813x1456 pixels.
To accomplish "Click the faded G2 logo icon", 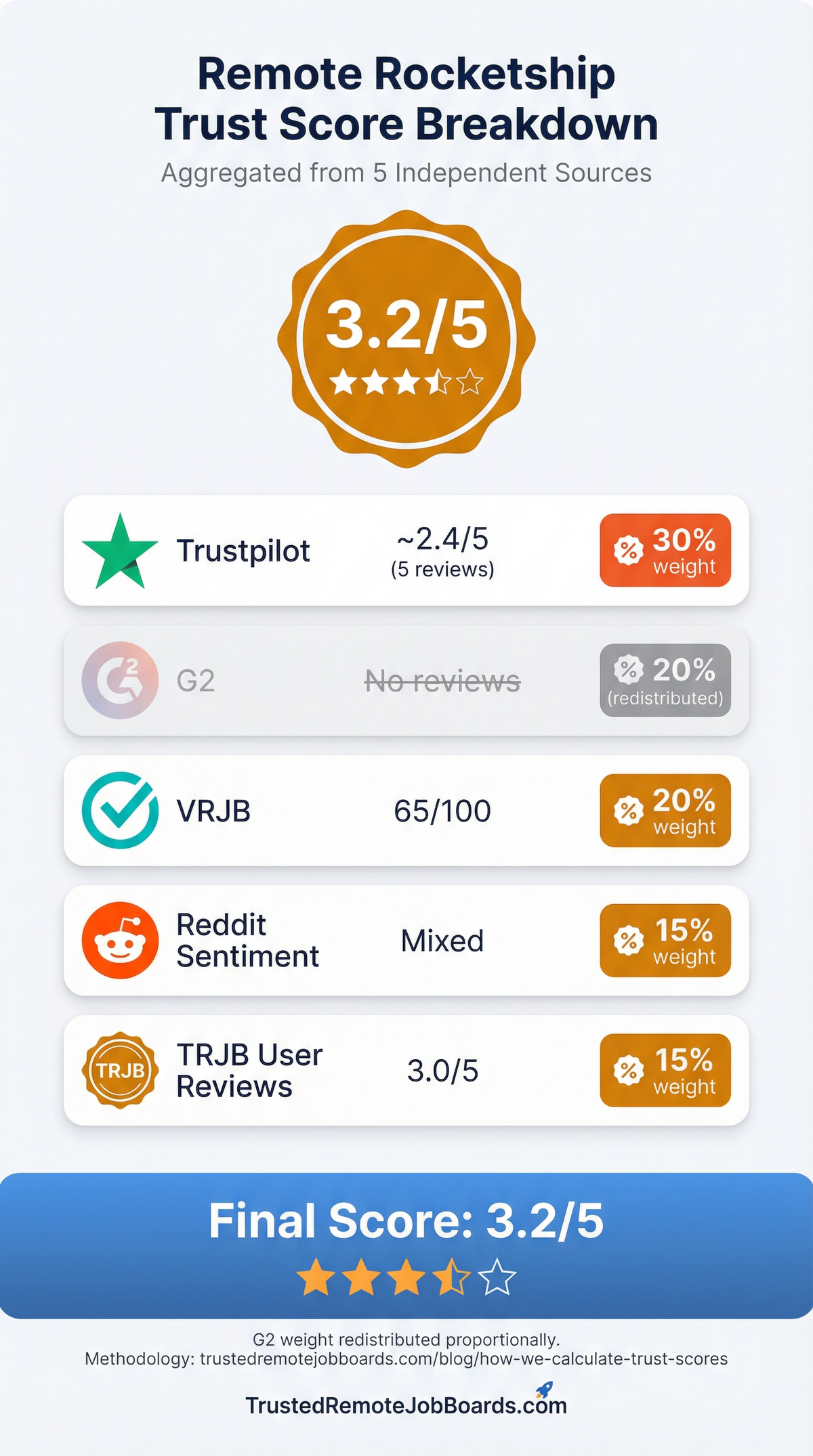I will (x=120, y=680).
